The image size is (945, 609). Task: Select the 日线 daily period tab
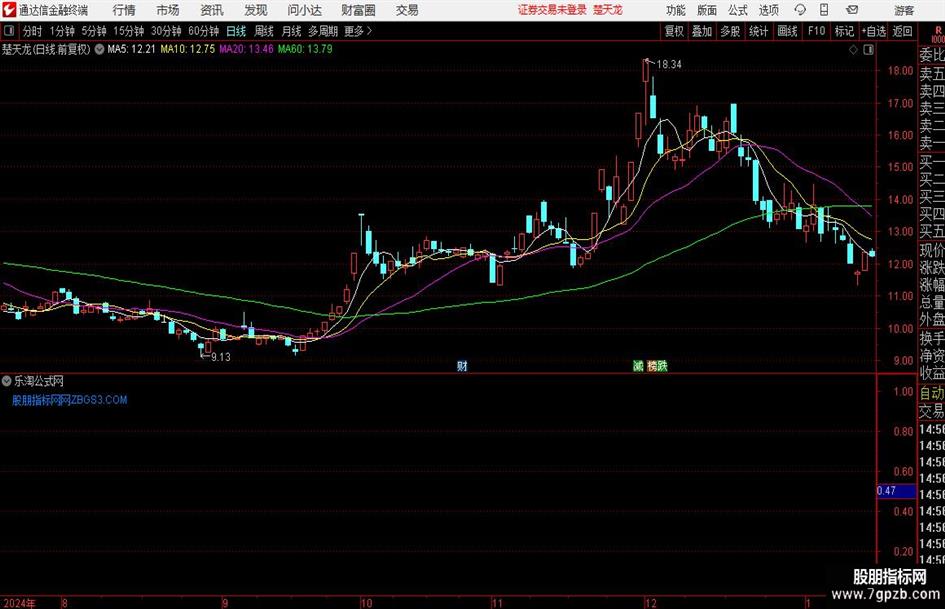(x=236, y=31)
